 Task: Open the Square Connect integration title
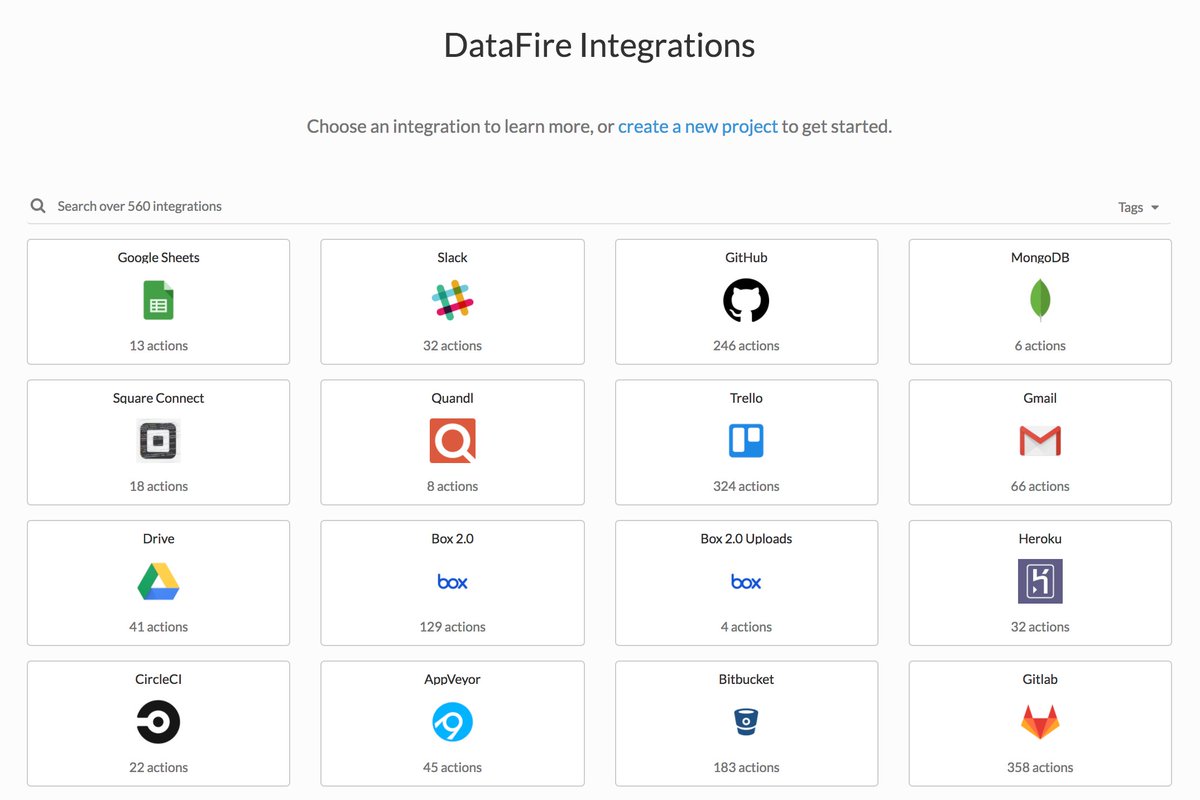pyautogui.click(x=158, y=398)
